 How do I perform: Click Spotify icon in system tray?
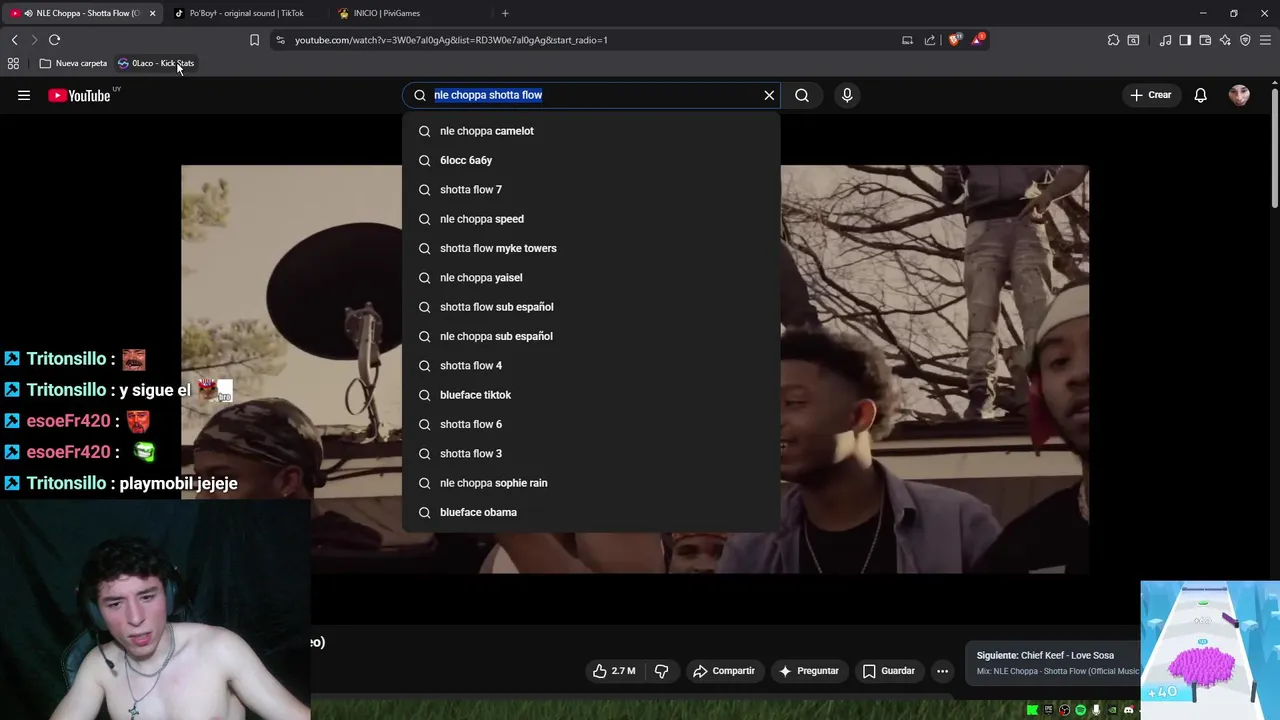[x=1080, y=710]
